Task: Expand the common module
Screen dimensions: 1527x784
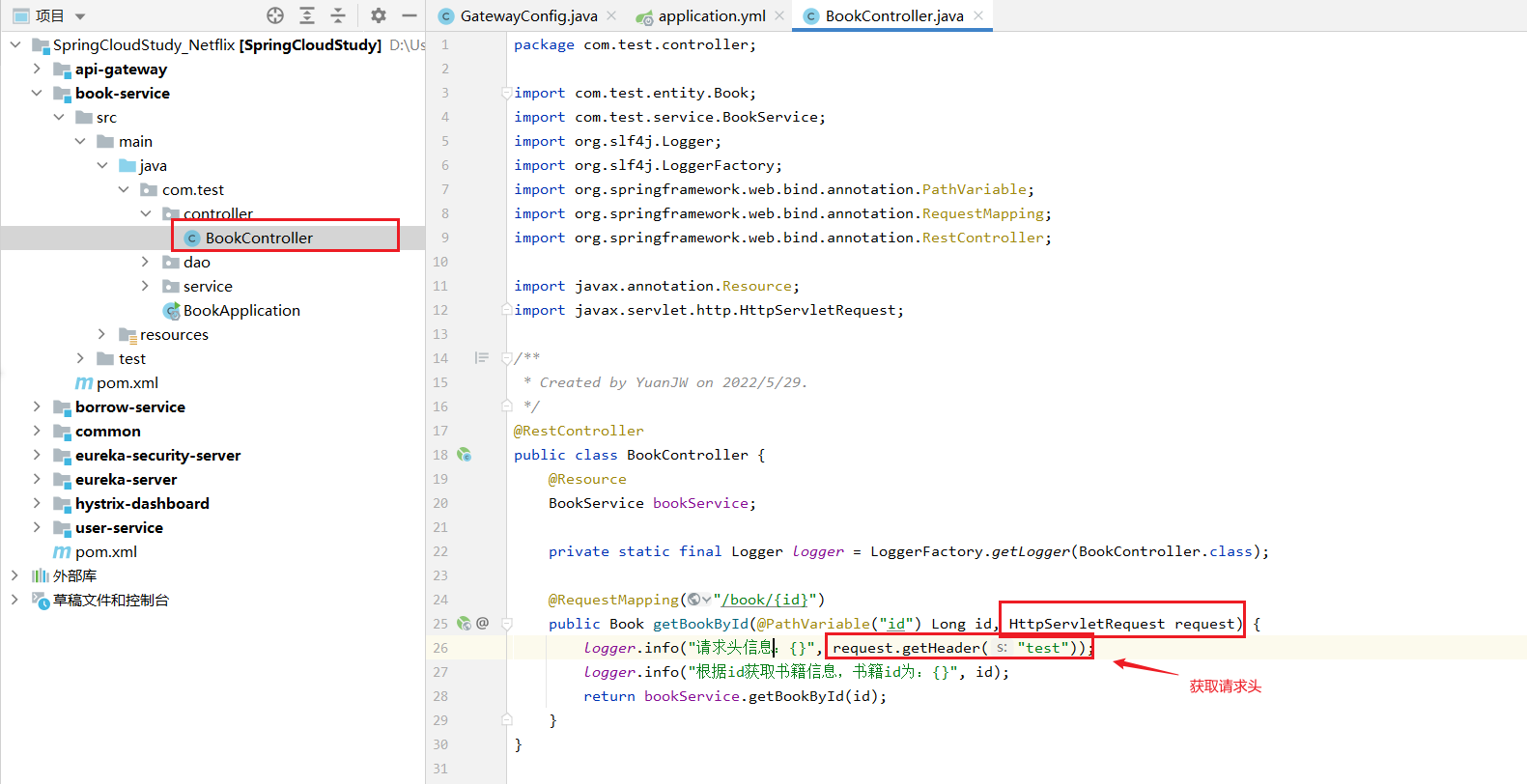Action: (37, 431)
